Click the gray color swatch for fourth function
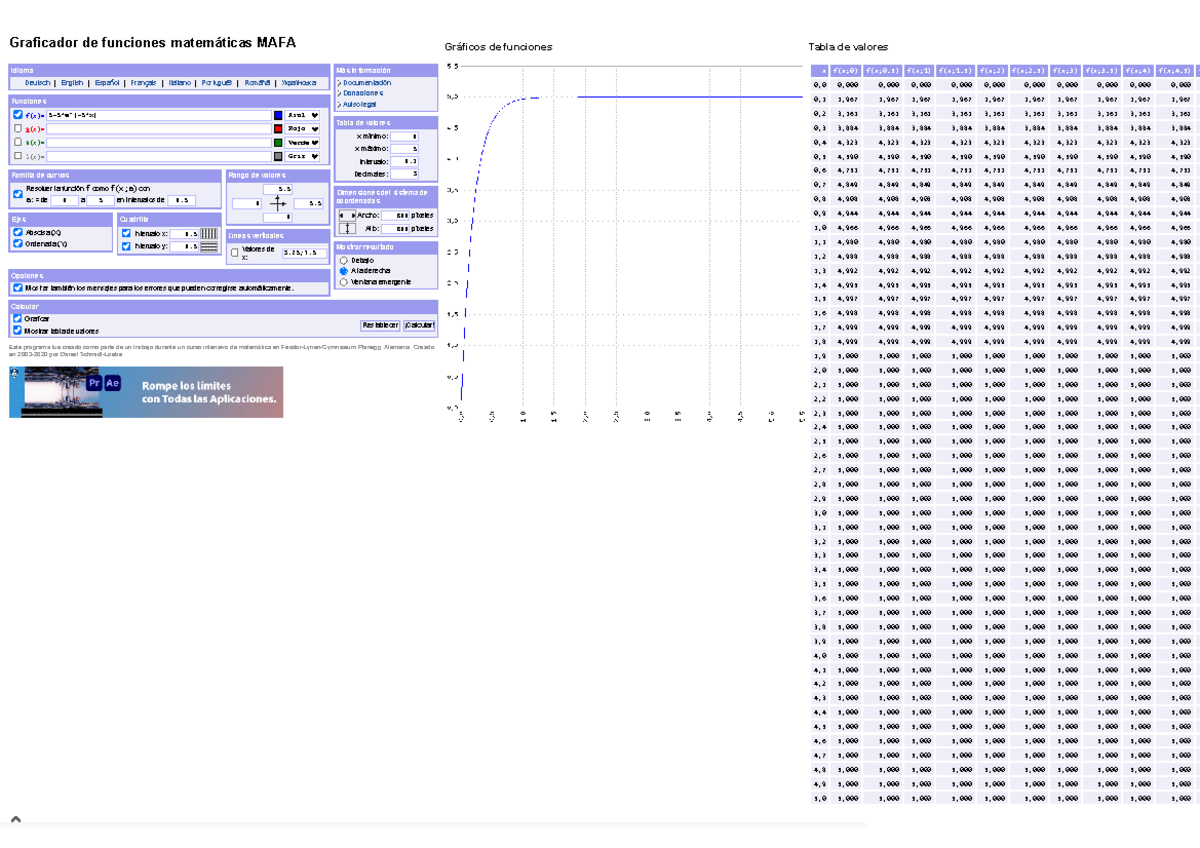This screenshot has width=1200, height=848. pos(278,156)
